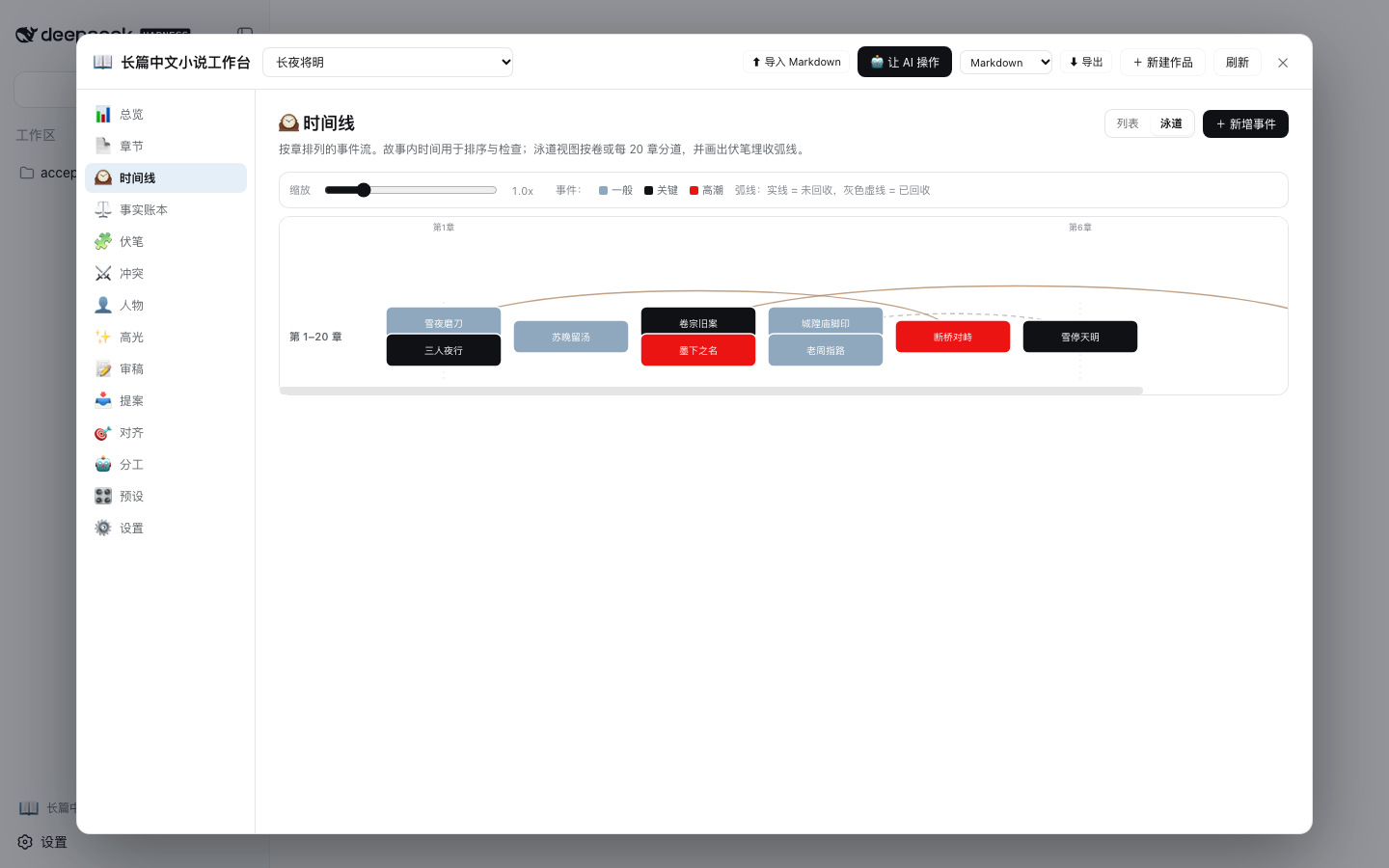
Task: Open the 伏笔 foreshadowing section
Action: point(166,241)
